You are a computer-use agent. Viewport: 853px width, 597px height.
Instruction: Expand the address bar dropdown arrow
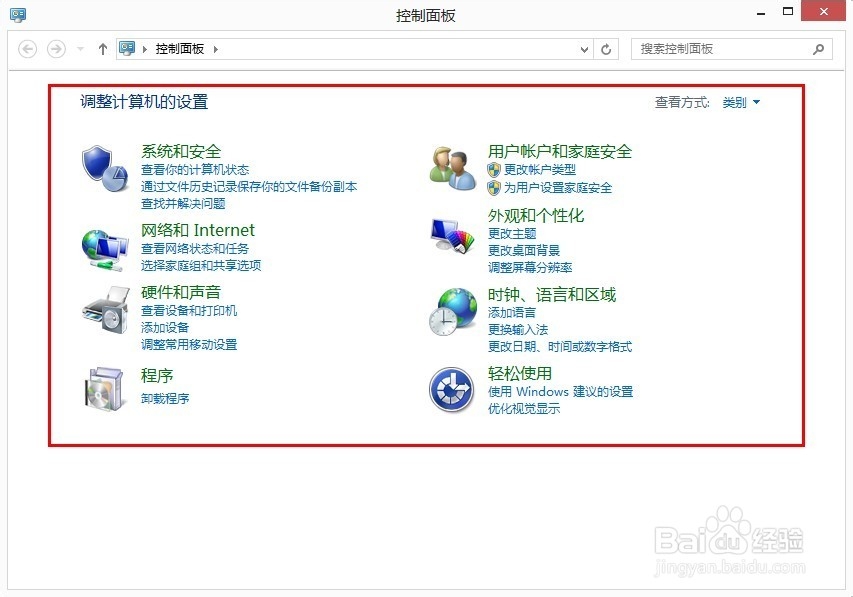pos(582,48)
